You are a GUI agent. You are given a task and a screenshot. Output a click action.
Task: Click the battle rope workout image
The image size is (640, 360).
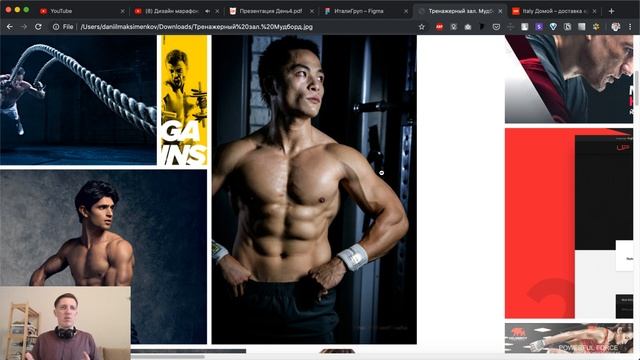click(78, 100)
